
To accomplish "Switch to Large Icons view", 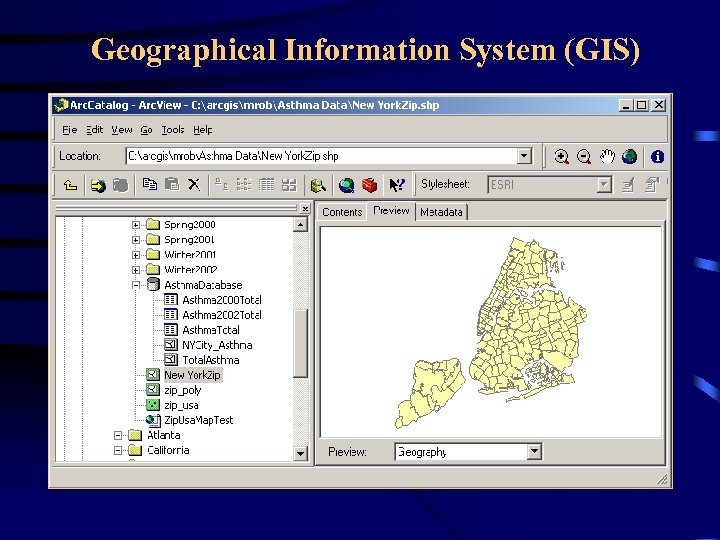I will (x=222, y=185).
